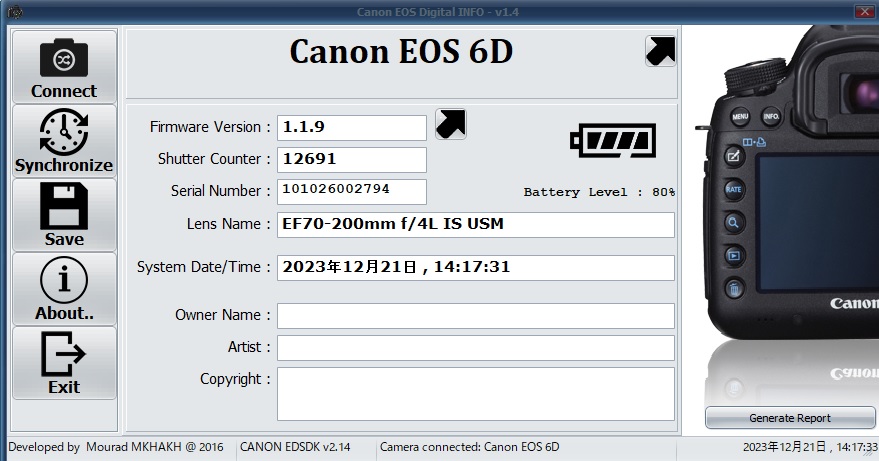Click the System Date/Time field
This screenshot has height=461, width=879.
tap(475, 268)
